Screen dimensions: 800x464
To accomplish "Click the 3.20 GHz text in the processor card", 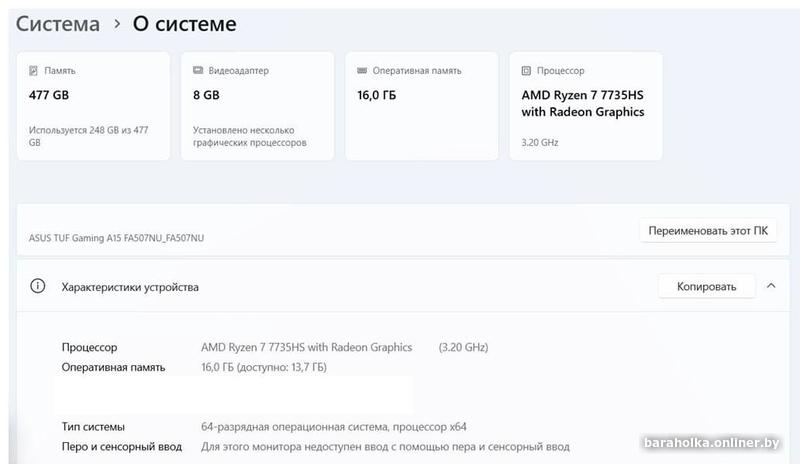I will coord(540,143).
